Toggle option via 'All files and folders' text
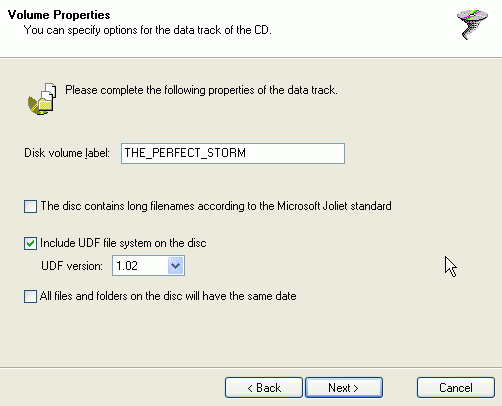The width and height of the screenshot is (502, 406). click(x=168, y=296)
